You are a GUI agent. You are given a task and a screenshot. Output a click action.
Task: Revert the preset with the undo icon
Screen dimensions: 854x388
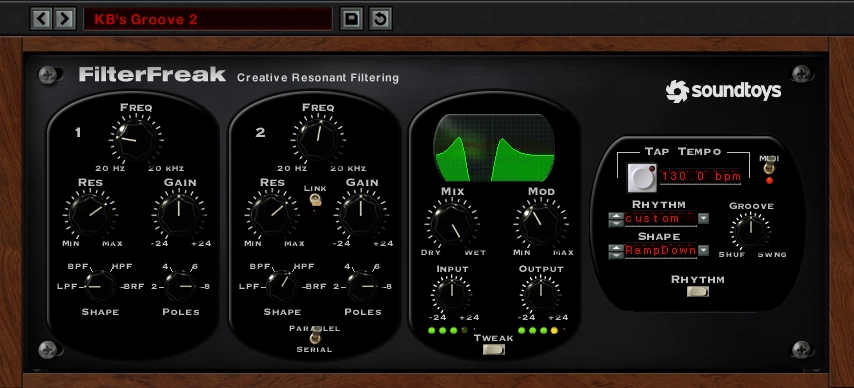(x=380, y=19)
